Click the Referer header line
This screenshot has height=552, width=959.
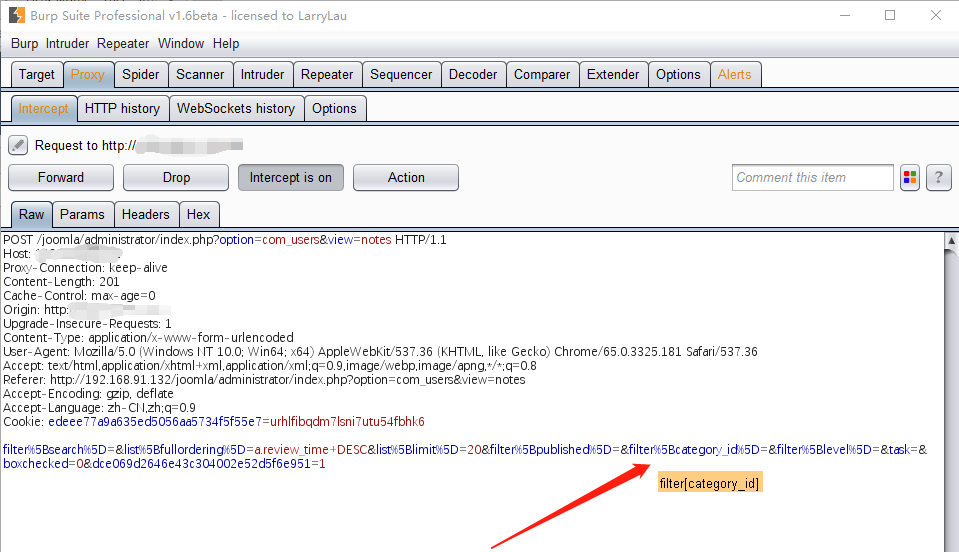coord(264,380)
